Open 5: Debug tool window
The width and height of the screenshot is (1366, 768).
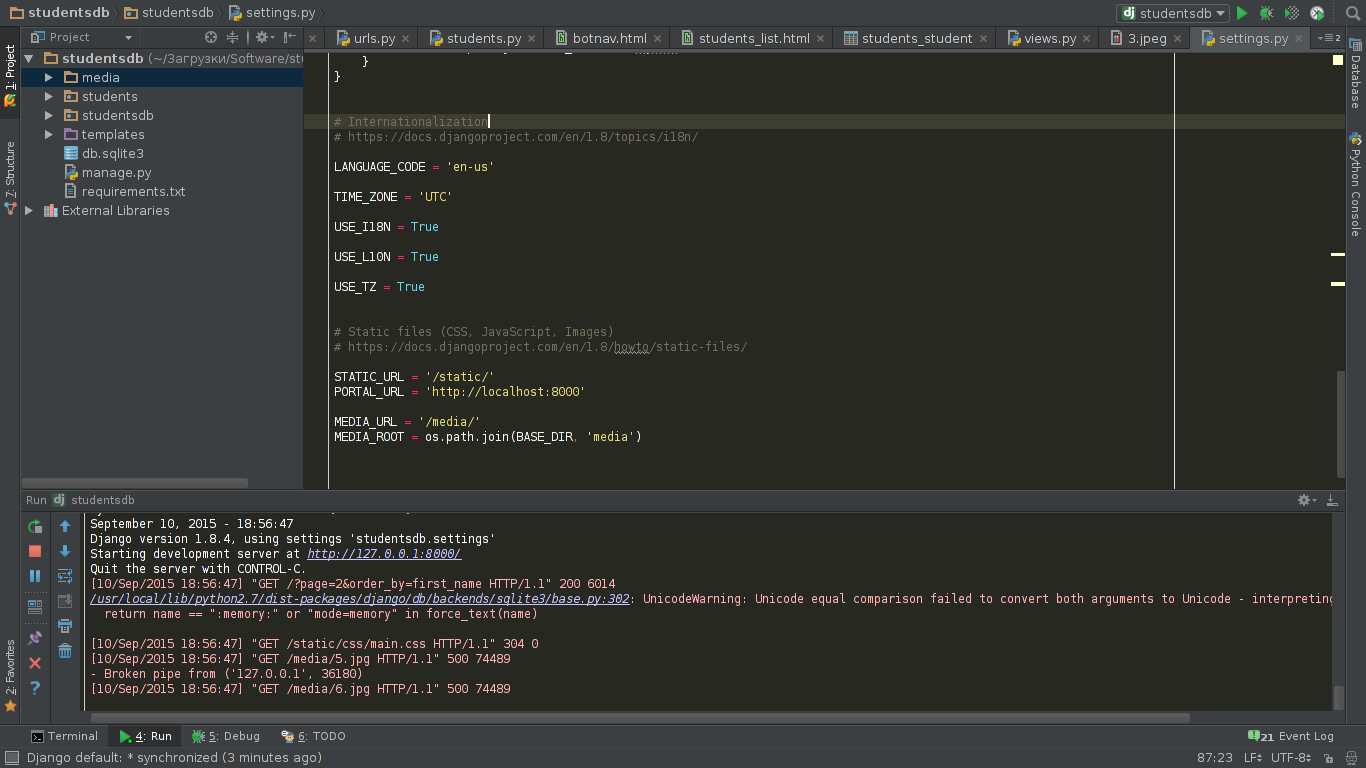tap(225, 736)
